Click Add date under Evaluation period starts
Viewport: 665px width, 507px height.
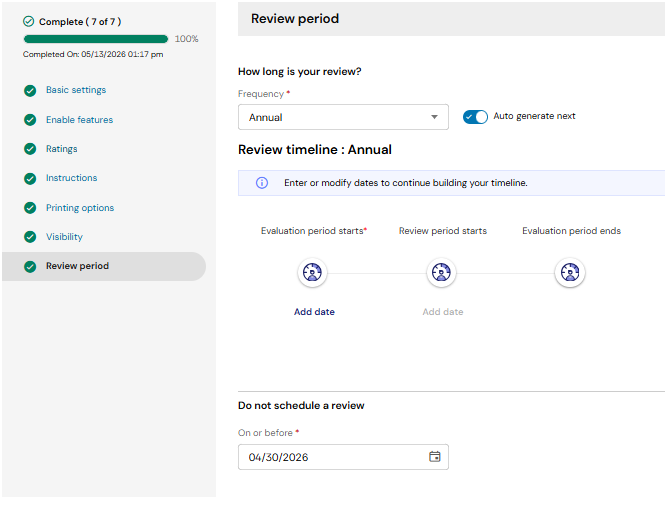(x=314, y=312)
